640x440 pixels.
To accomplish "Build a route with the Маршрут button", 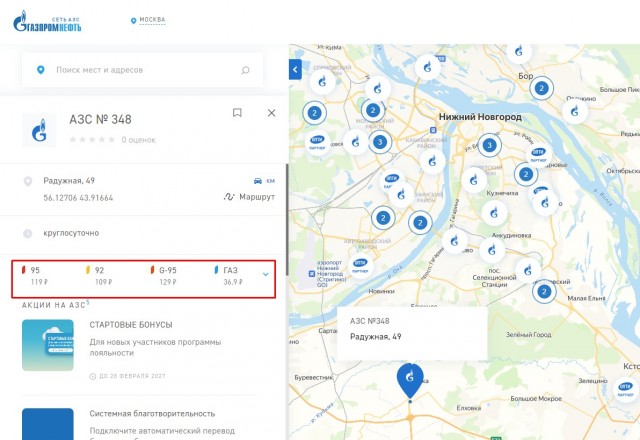I will [x=249, y=197].
